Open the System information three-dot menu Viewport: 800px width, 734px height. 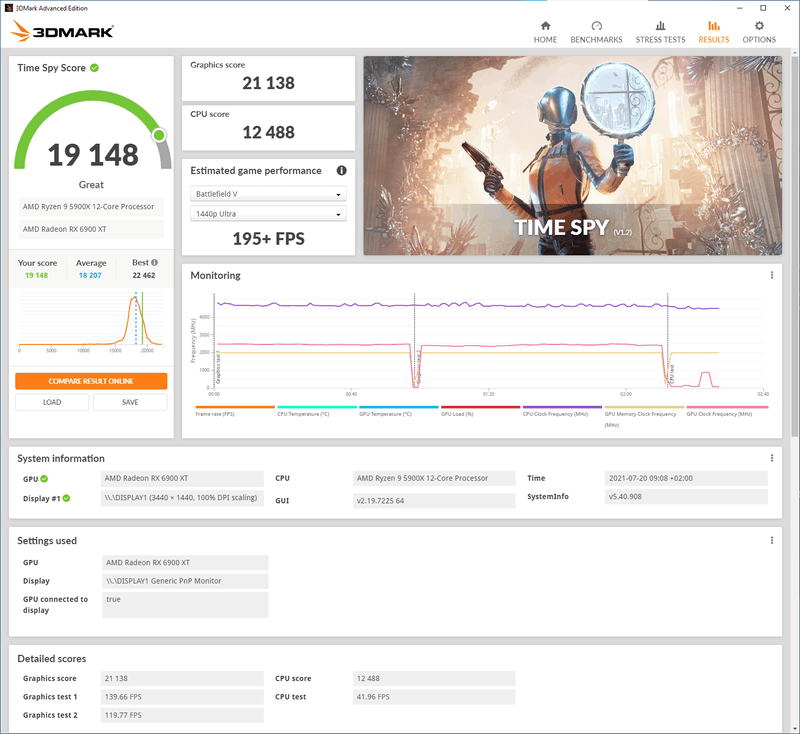[771, 459]
